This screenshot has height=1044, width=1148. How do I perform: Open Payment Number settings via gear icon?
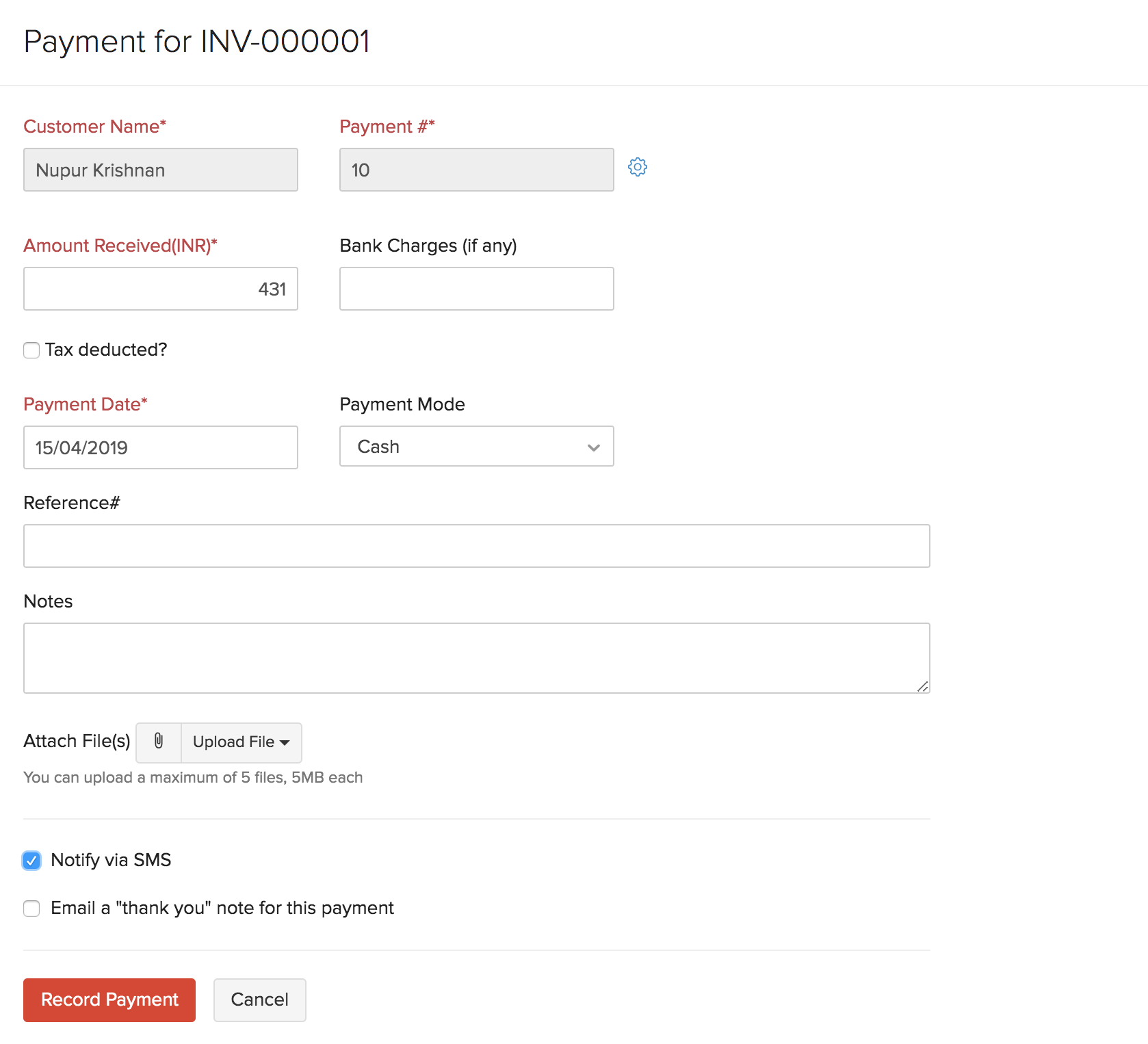tap(637, 167)
